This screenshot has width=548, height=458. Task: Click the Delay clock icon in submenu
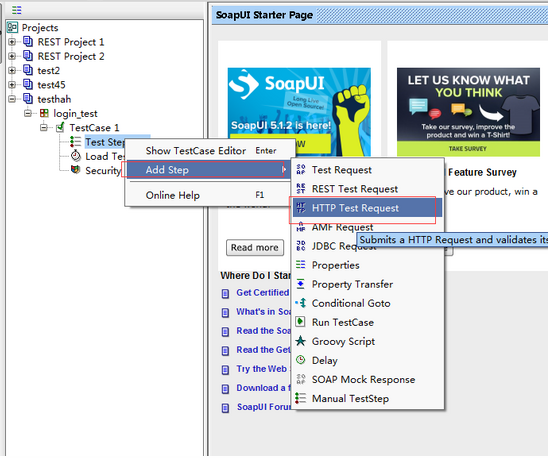[301, 360]
